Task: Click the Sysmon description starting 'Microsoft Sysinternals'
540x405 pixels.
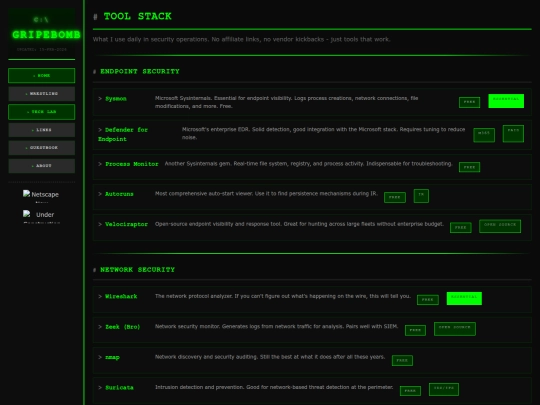Action: pyautogui.click(x=287, y=102)
